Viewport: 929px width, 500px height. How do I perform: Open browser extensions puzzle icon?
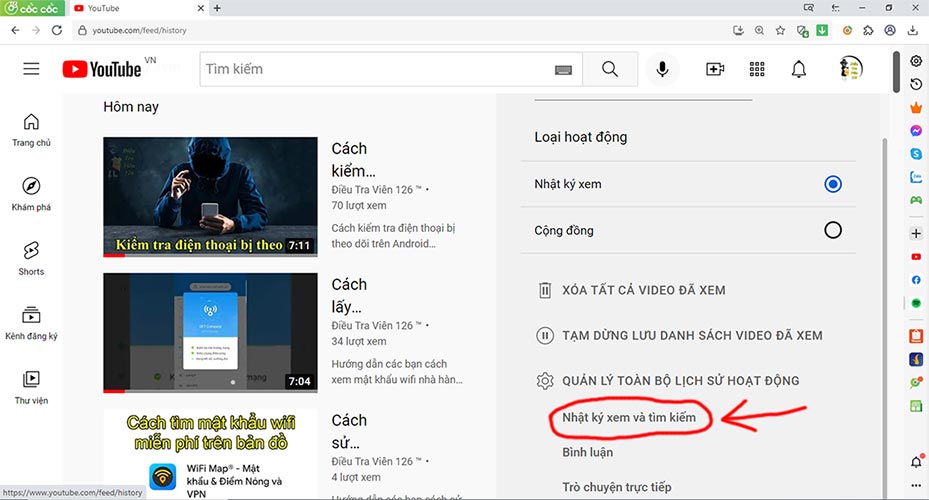click(868, 30)
